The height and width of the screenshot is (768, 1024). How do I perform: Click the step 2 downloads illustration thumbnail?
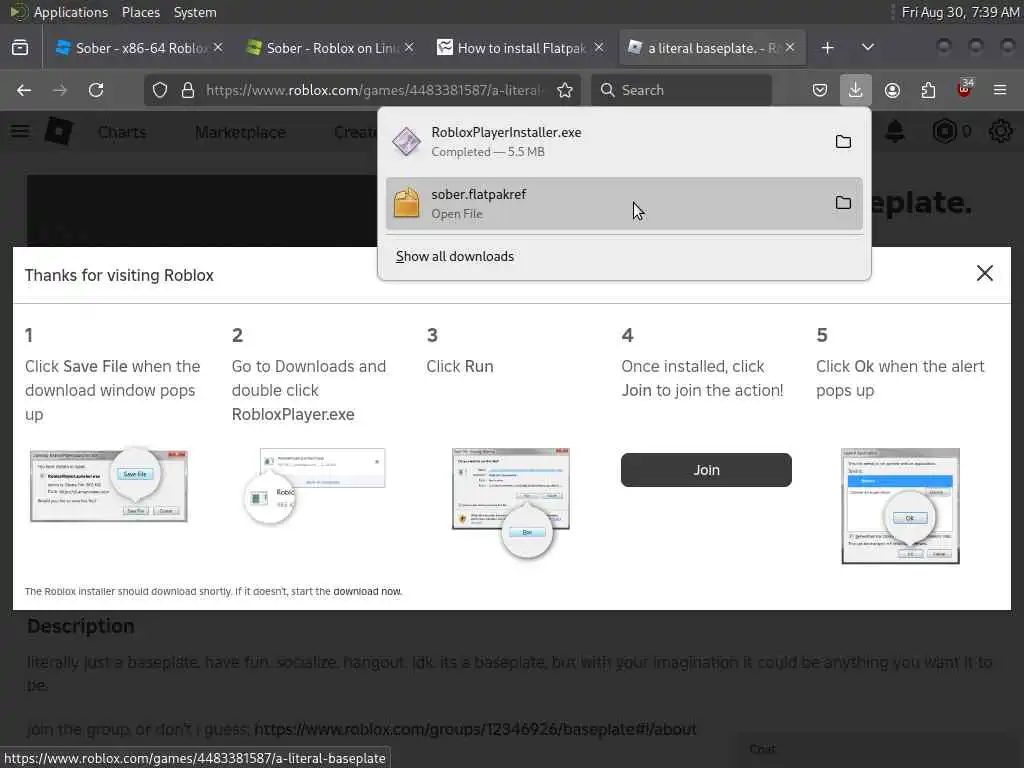tap(315, 485)
